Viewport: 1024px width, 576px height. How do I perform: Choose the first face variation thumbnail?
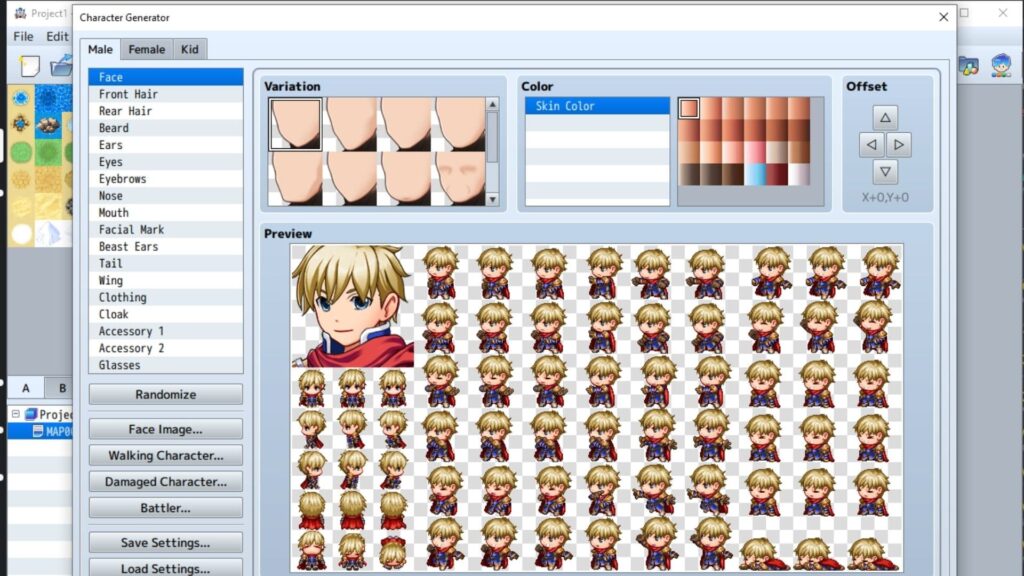coord(295,124)
